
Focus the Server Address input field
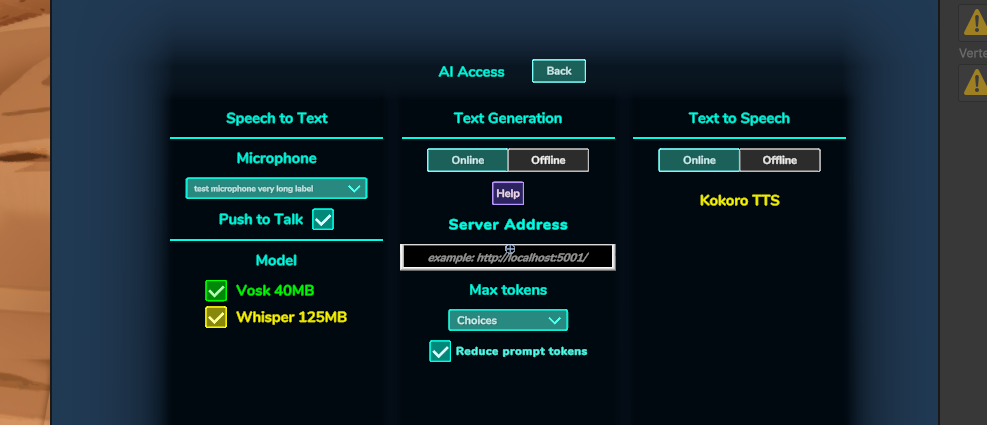(x=508, y=258)
